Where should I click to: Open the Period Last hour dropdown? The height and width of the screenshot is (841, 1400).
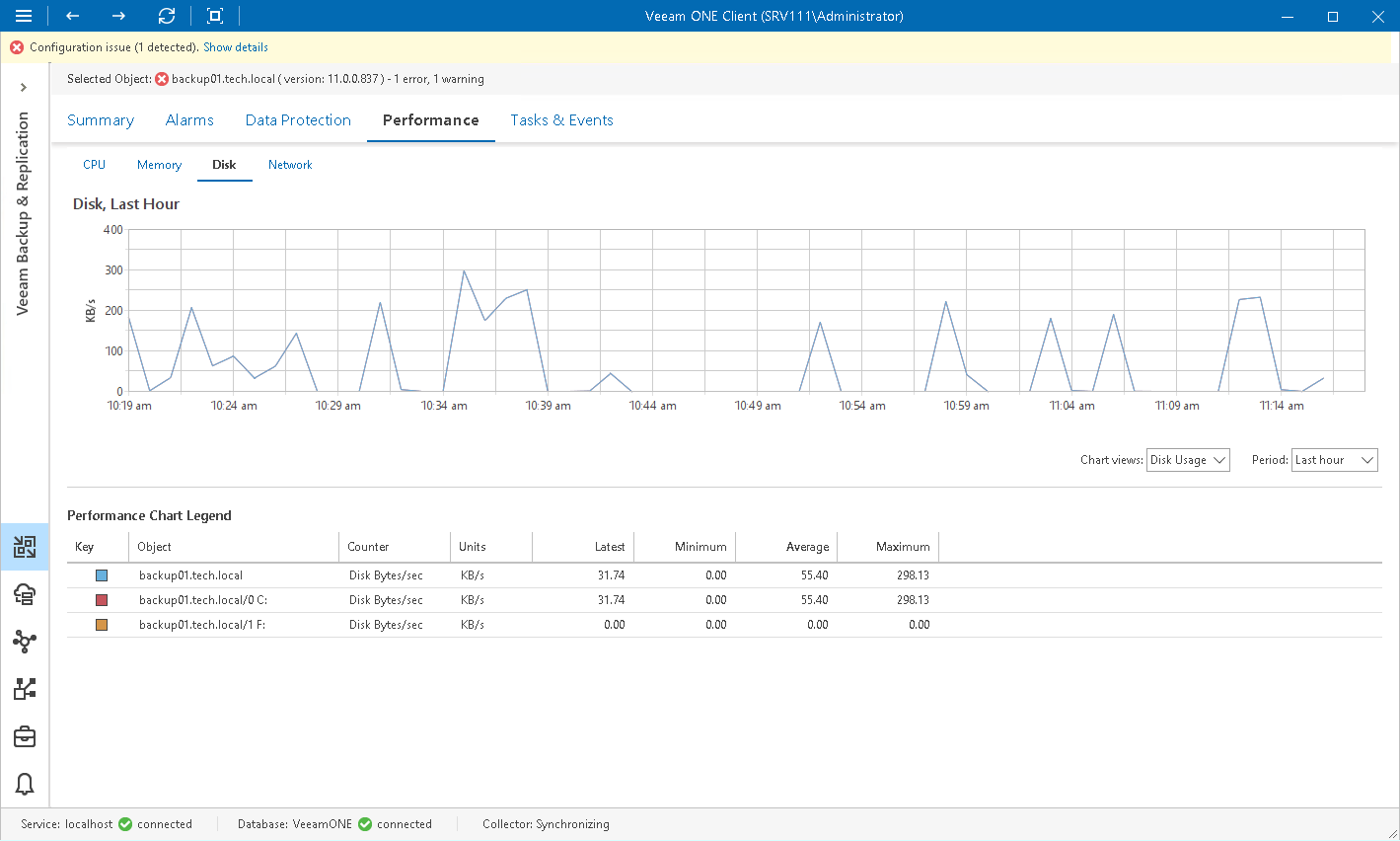click(x=1334, y=460)
